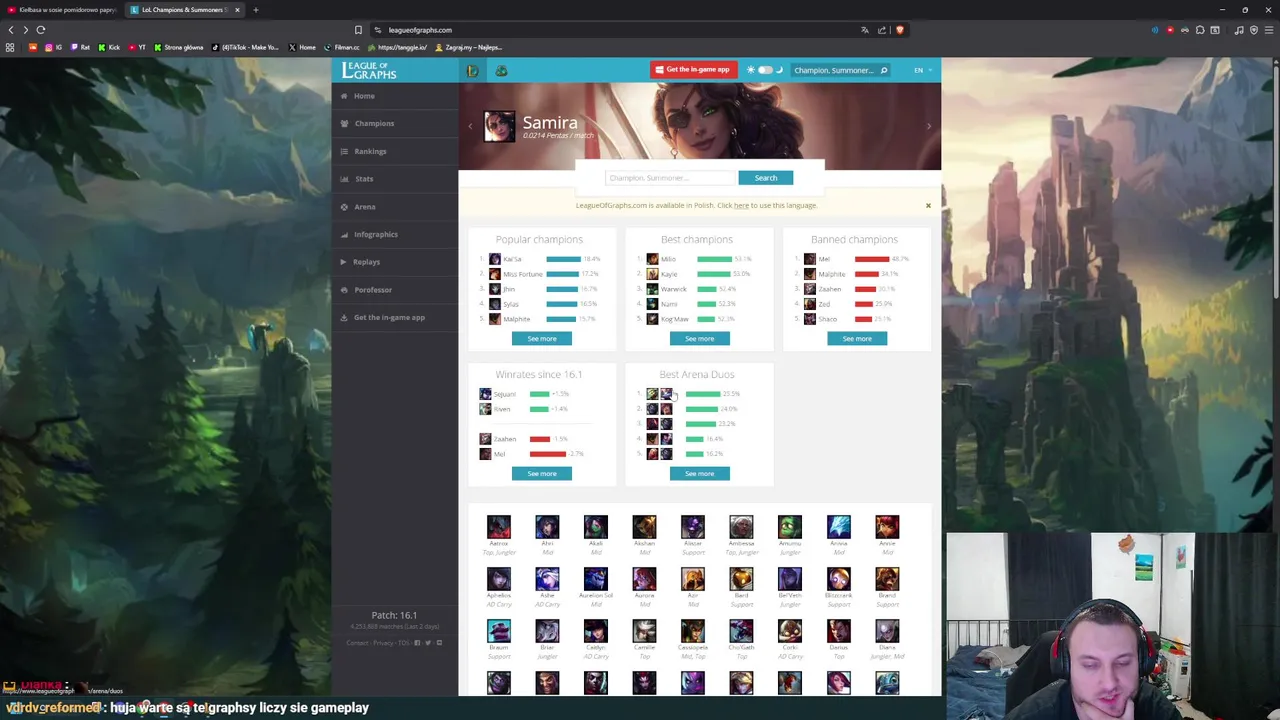See more Winrates since 16.1
Screen dimensions: 1280x720
pyautogui.click(x=542, y=473)
